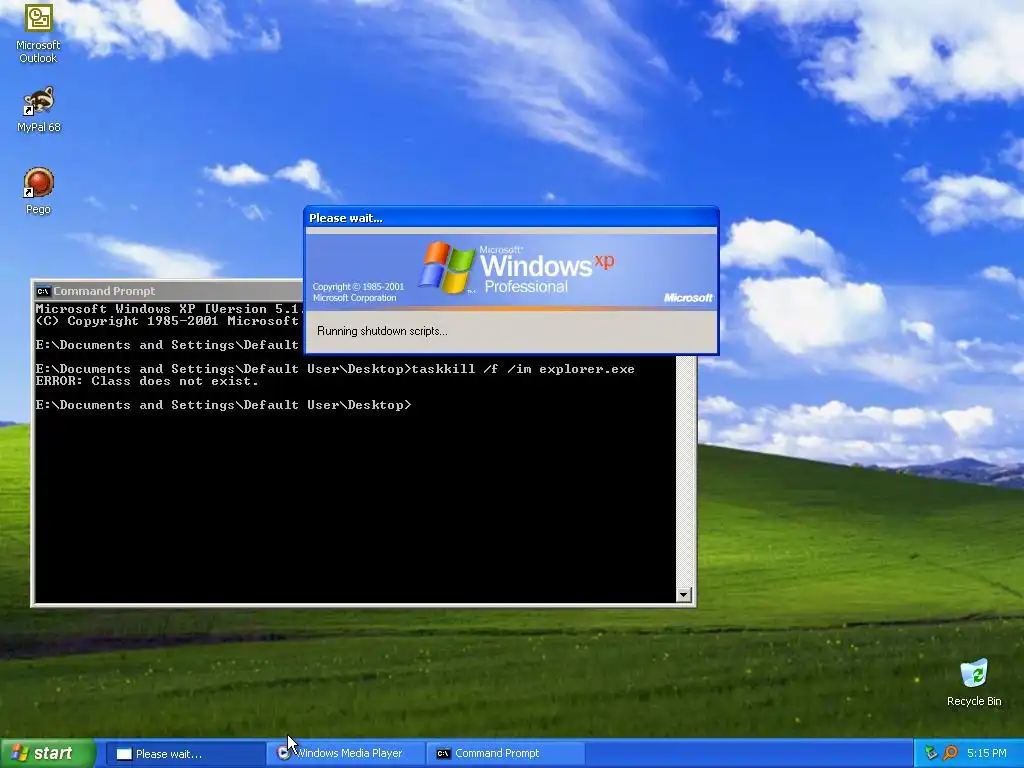Open the Command Prompt window's title bar icon
Image resolution: width=1024 pixels, height=768 pixels.
(x=43, y=291)
